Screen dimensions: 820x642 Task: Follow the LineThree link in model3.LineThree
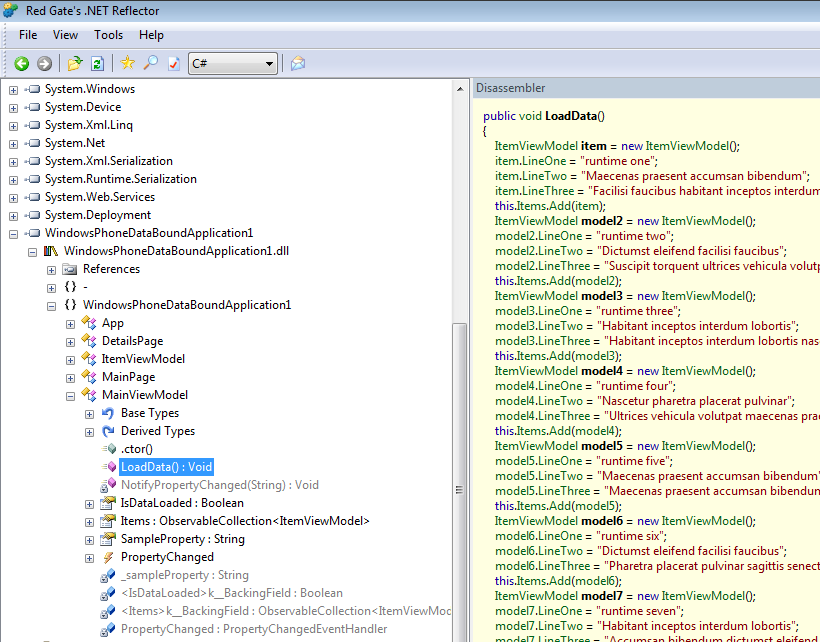coord(564,341)
